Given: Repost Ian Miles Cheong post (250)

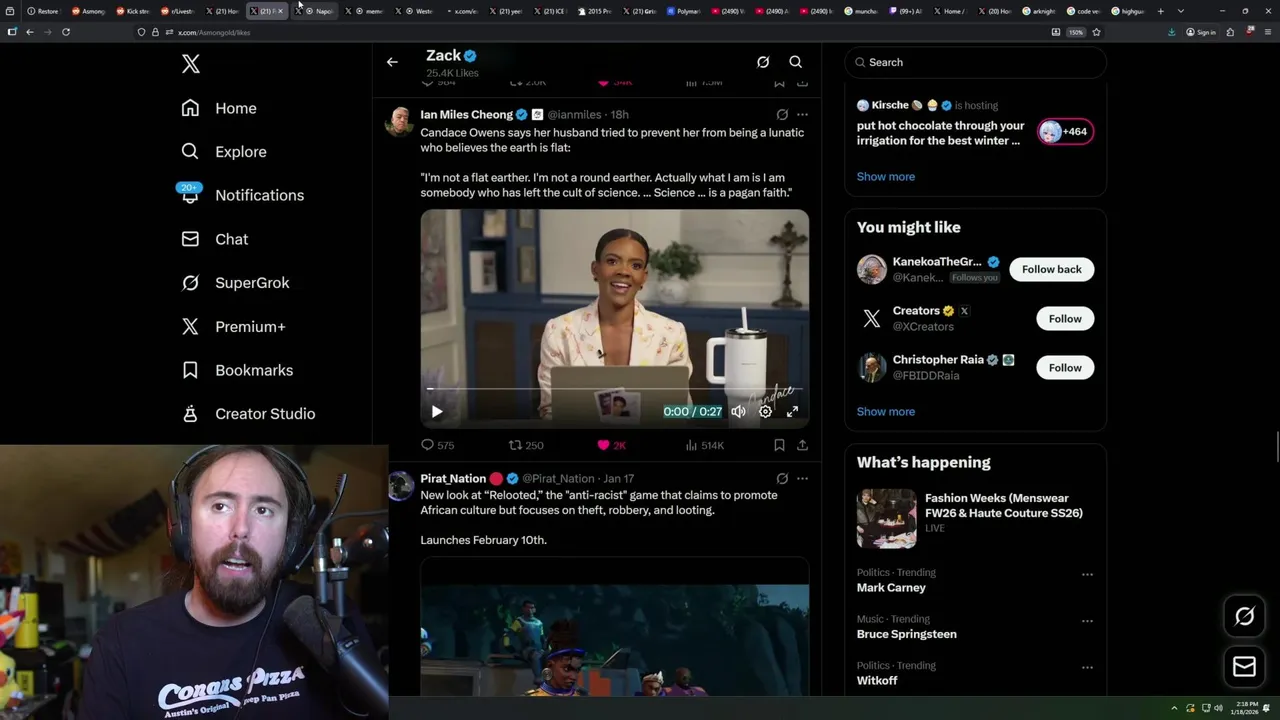Looking at the screenshot, I should coord(526,445).
